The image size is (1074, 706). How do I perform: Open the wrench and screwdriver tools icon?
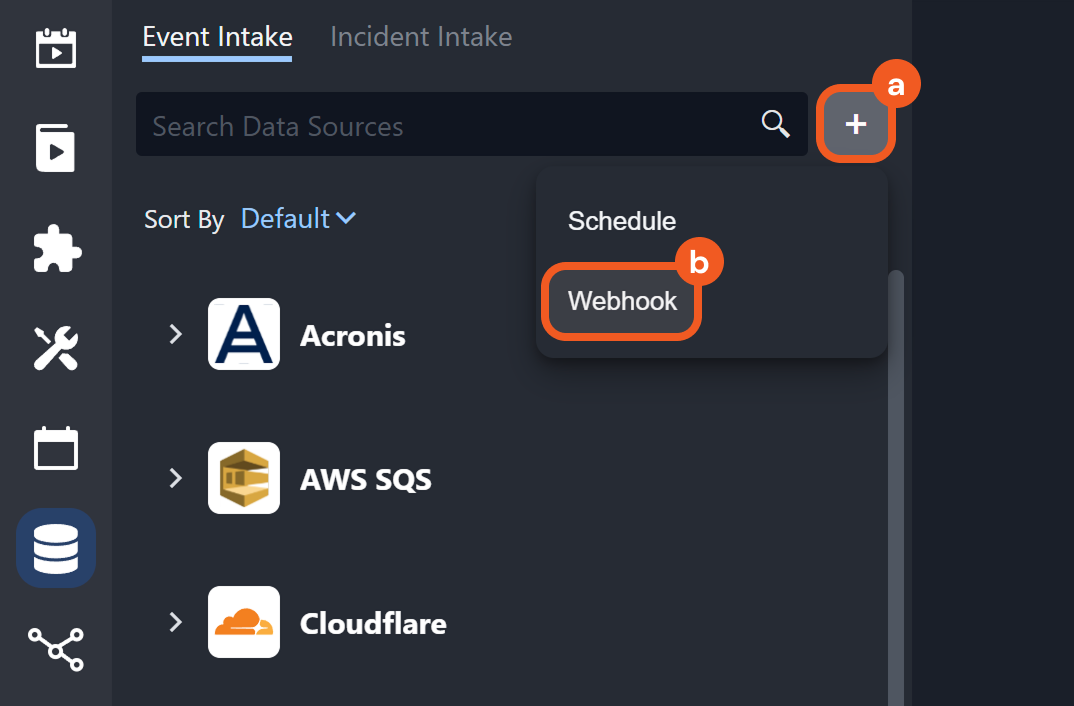point(56,347)
